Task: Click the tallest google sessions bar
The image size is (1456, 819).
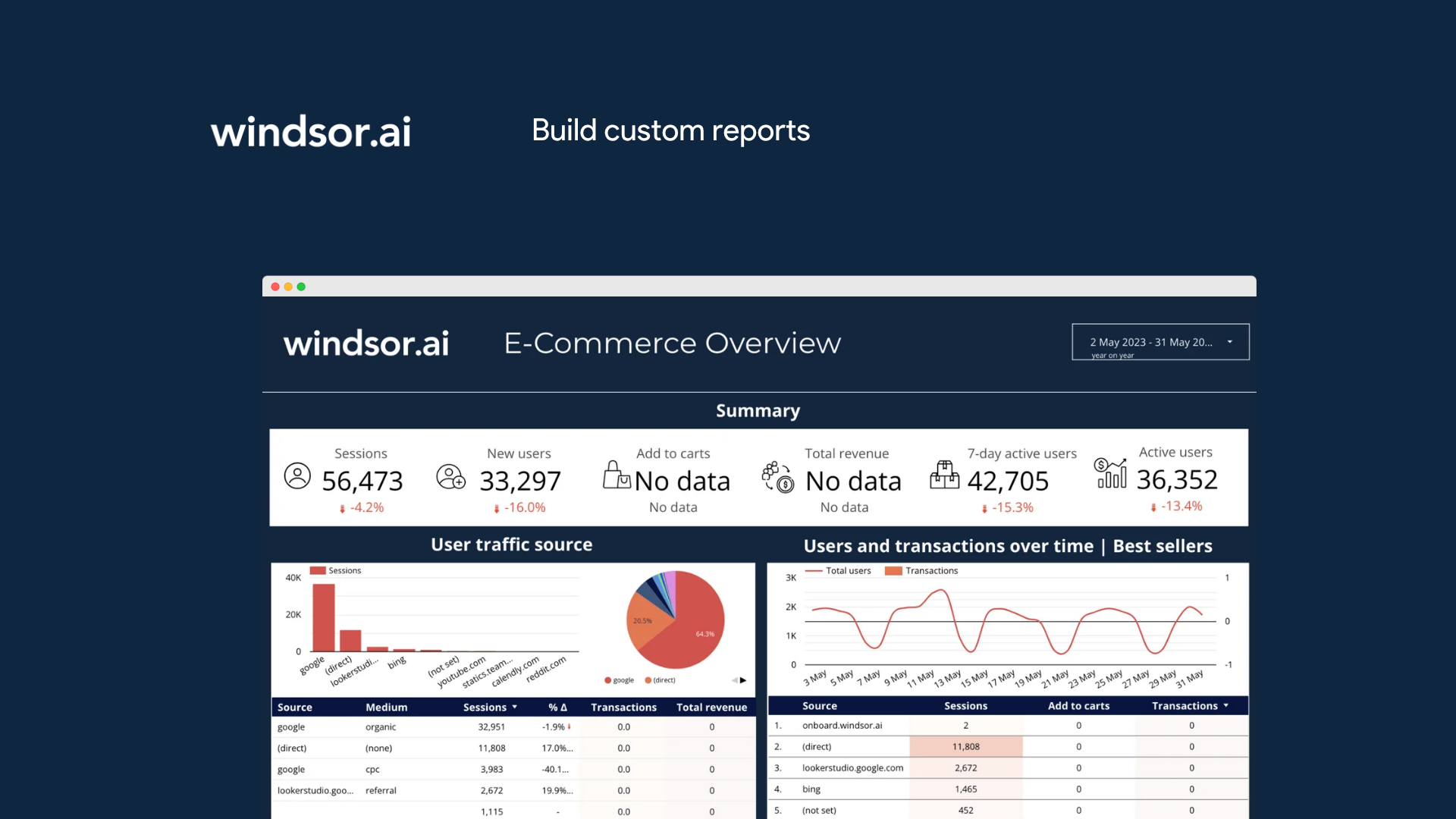Action: pyautogui.click(x=324, y=618)
